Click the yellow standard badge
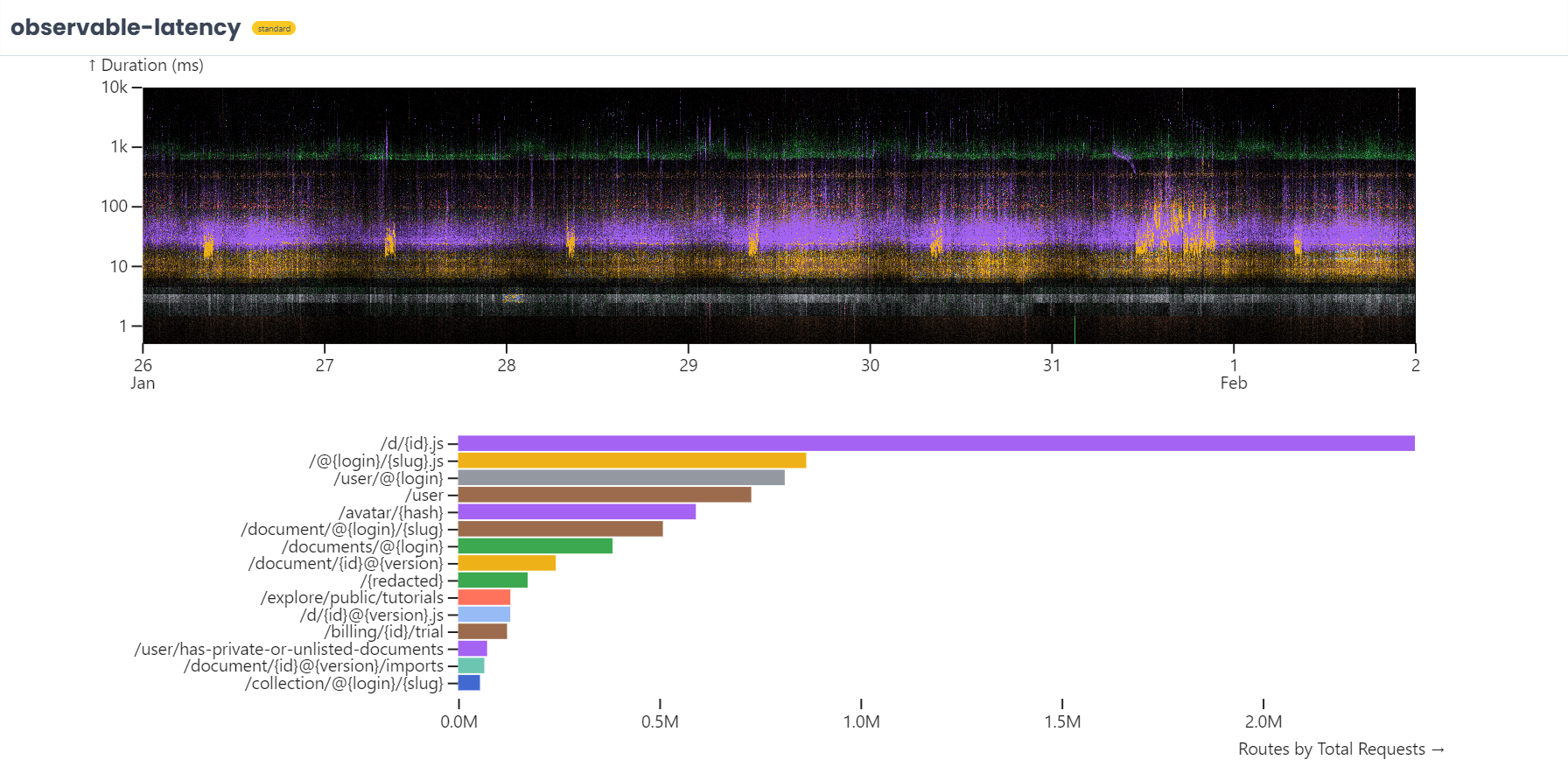This screenshot has height=774, width=1568. [x=274, y=29]
